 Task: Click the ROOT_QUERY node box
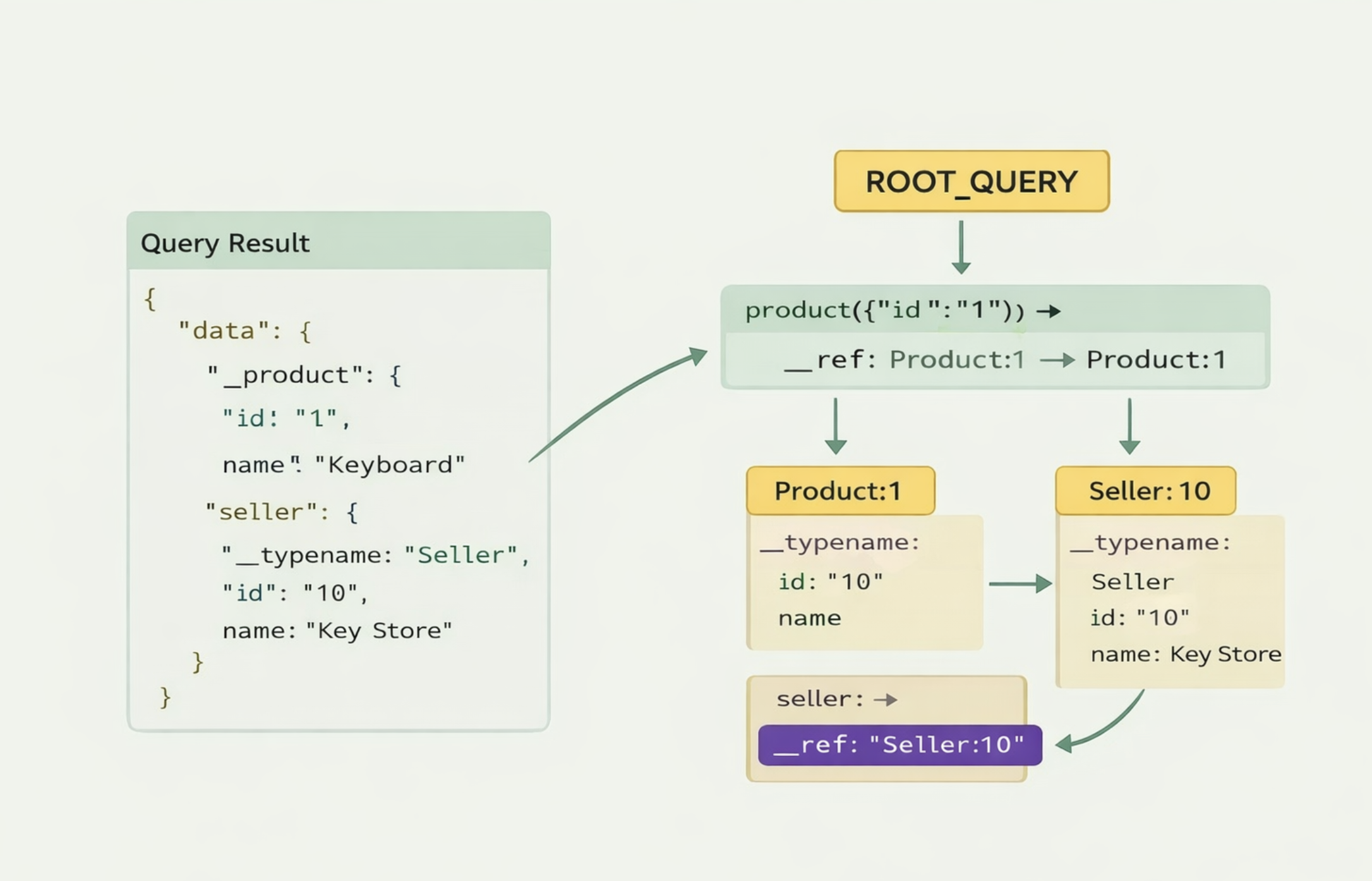[972, 181]
